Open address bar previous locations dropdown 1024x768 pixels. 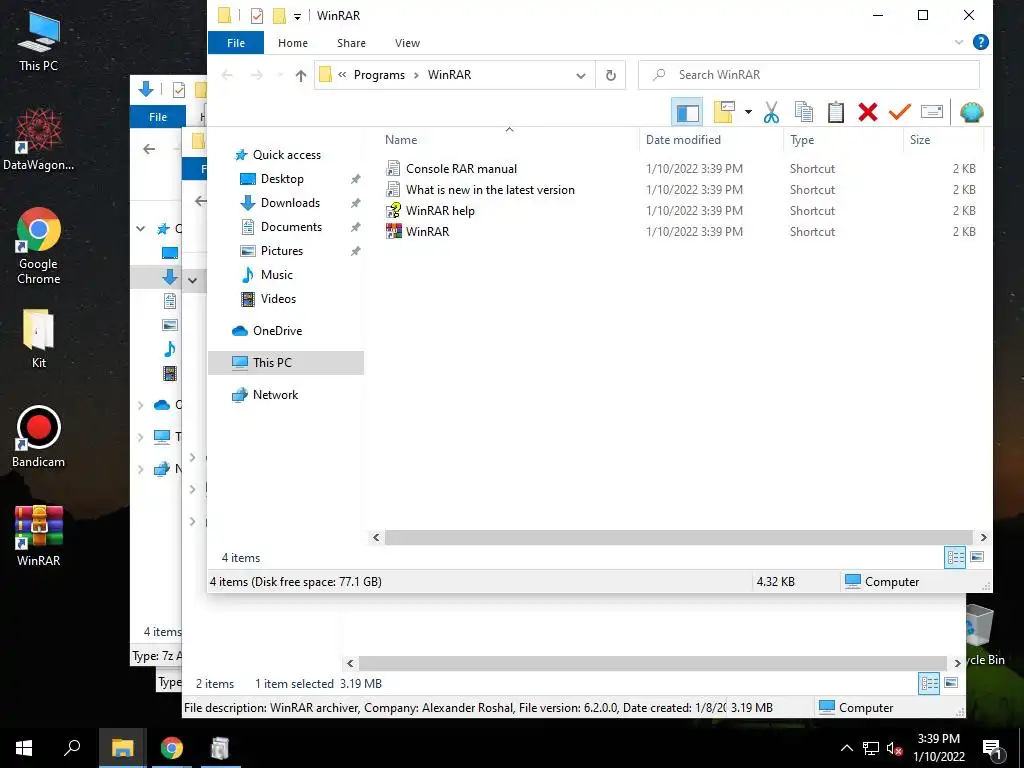pyautogui.click(x=581, y=75)
